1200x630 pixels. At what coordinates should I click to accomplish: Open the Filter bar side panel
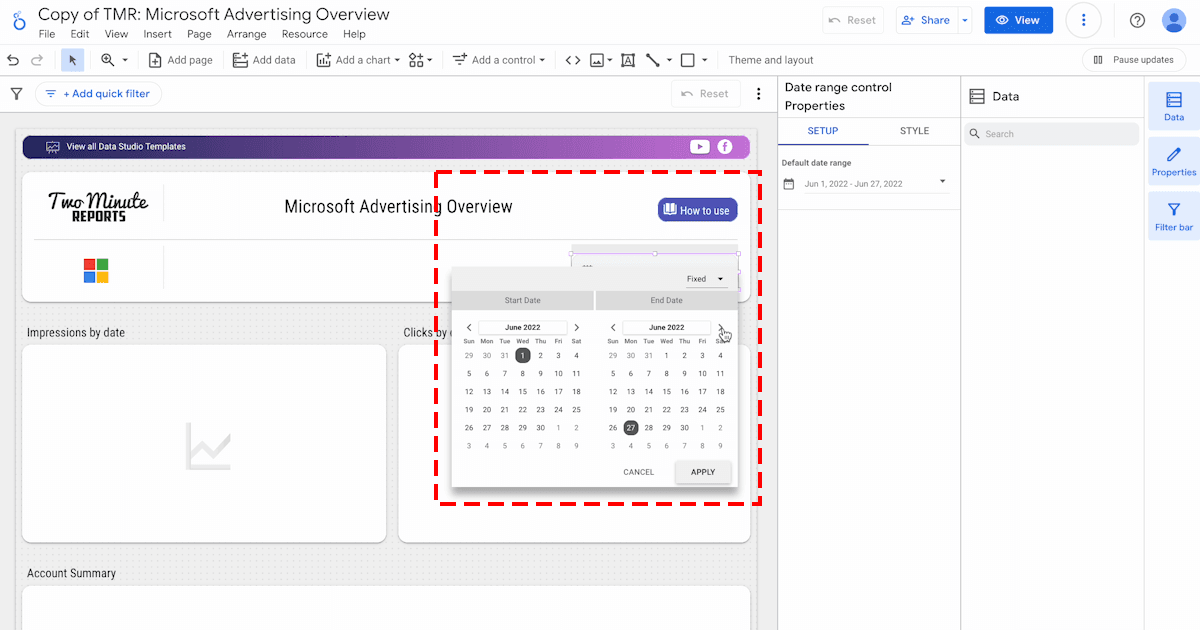pyautogui.click(x=1173, y=216)
